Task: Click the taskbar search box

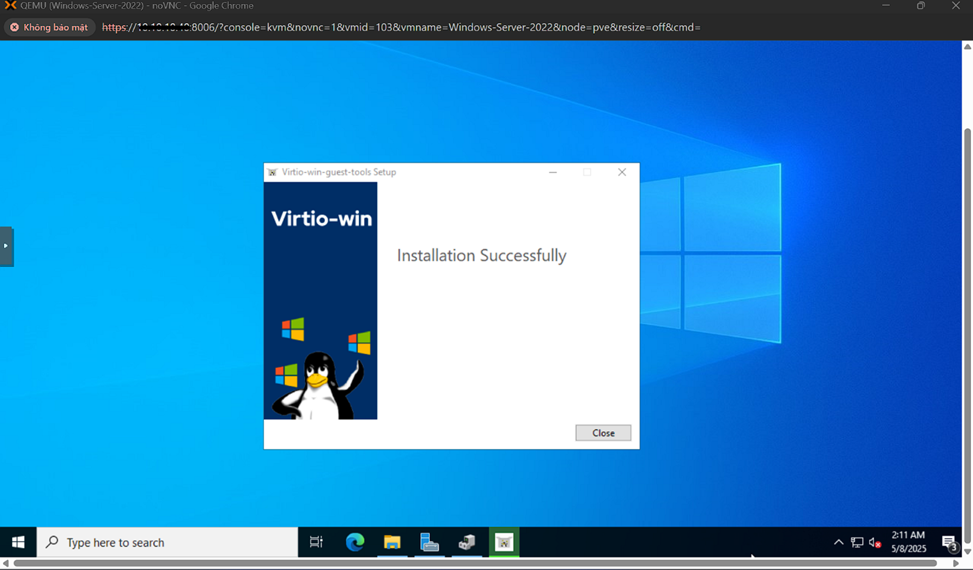Action: (x=168, y=542)
